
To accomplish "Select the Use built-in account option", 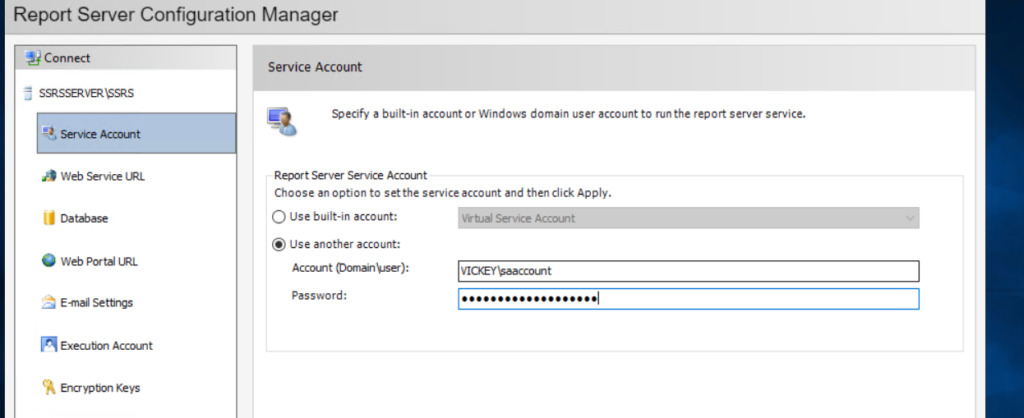I will tap(279, 217).
